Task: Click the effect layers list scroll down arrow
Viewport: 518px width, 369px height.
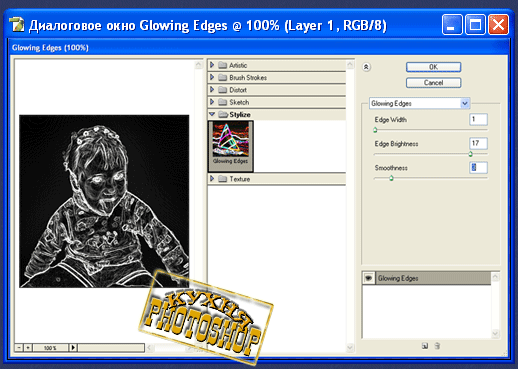Action: pos(495,333)
